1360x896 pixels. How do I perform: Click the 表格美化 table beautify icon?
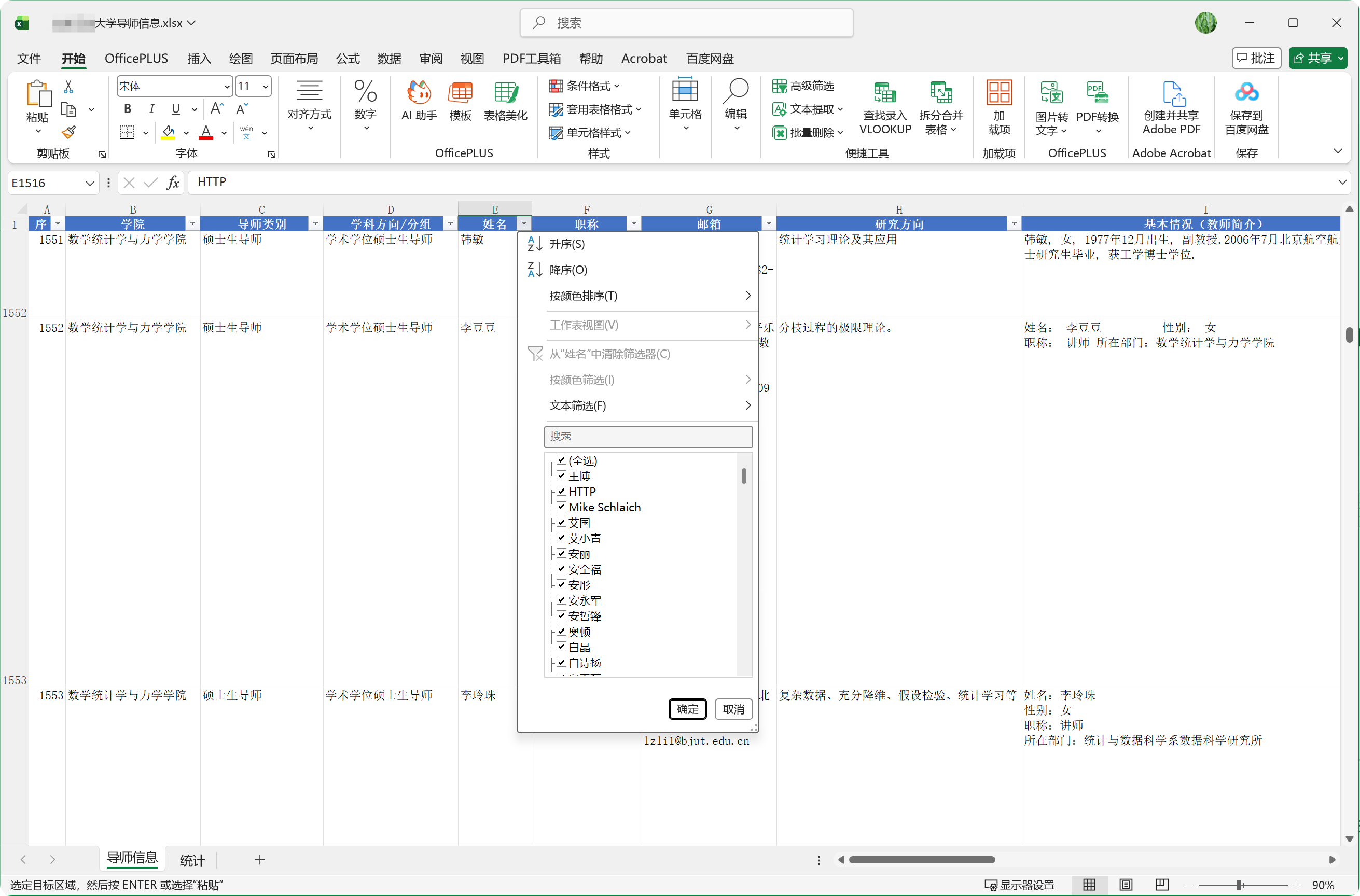[x=505, y=101]
